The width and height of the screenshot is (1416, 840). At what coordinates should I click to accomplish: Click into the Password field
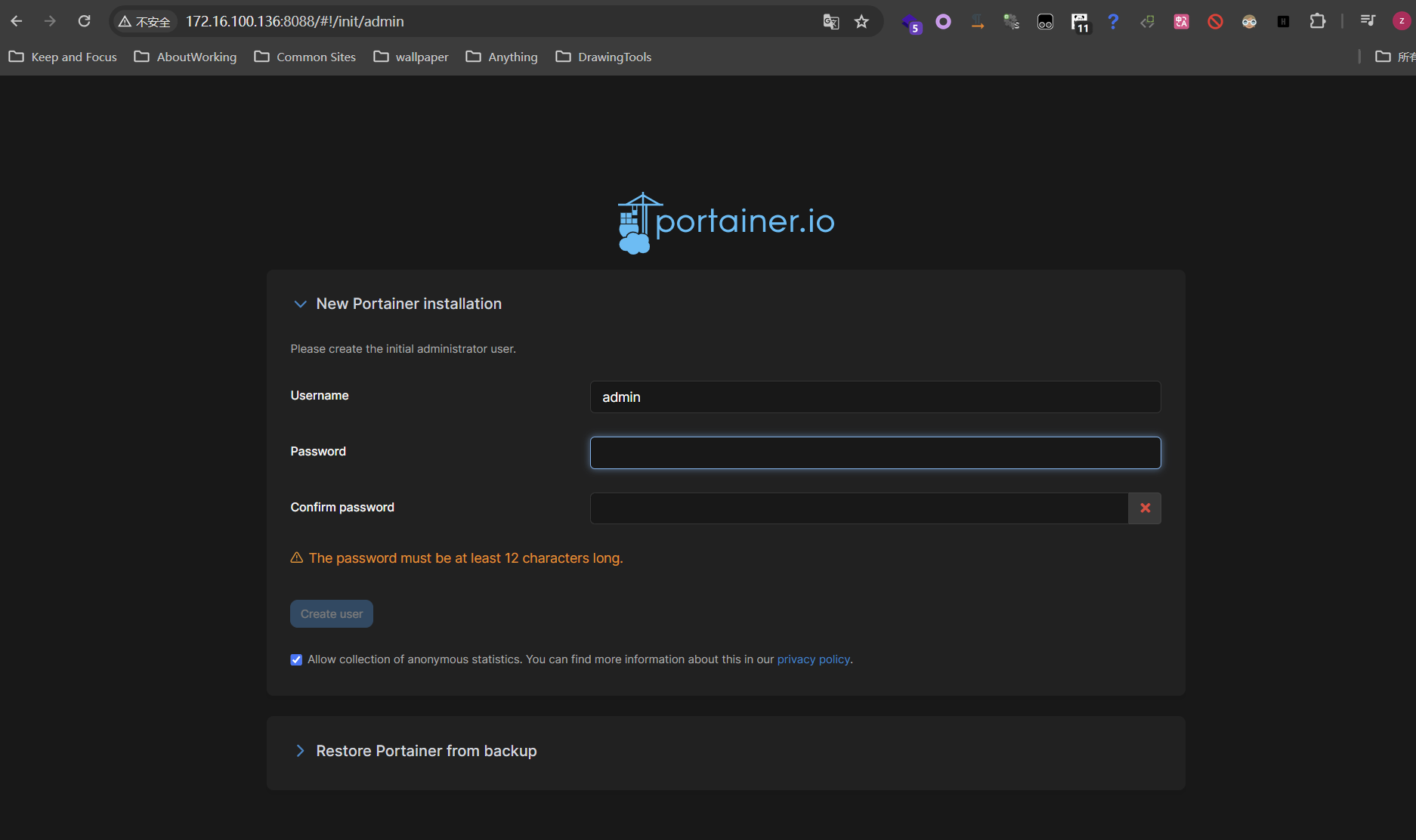[875, 452]
